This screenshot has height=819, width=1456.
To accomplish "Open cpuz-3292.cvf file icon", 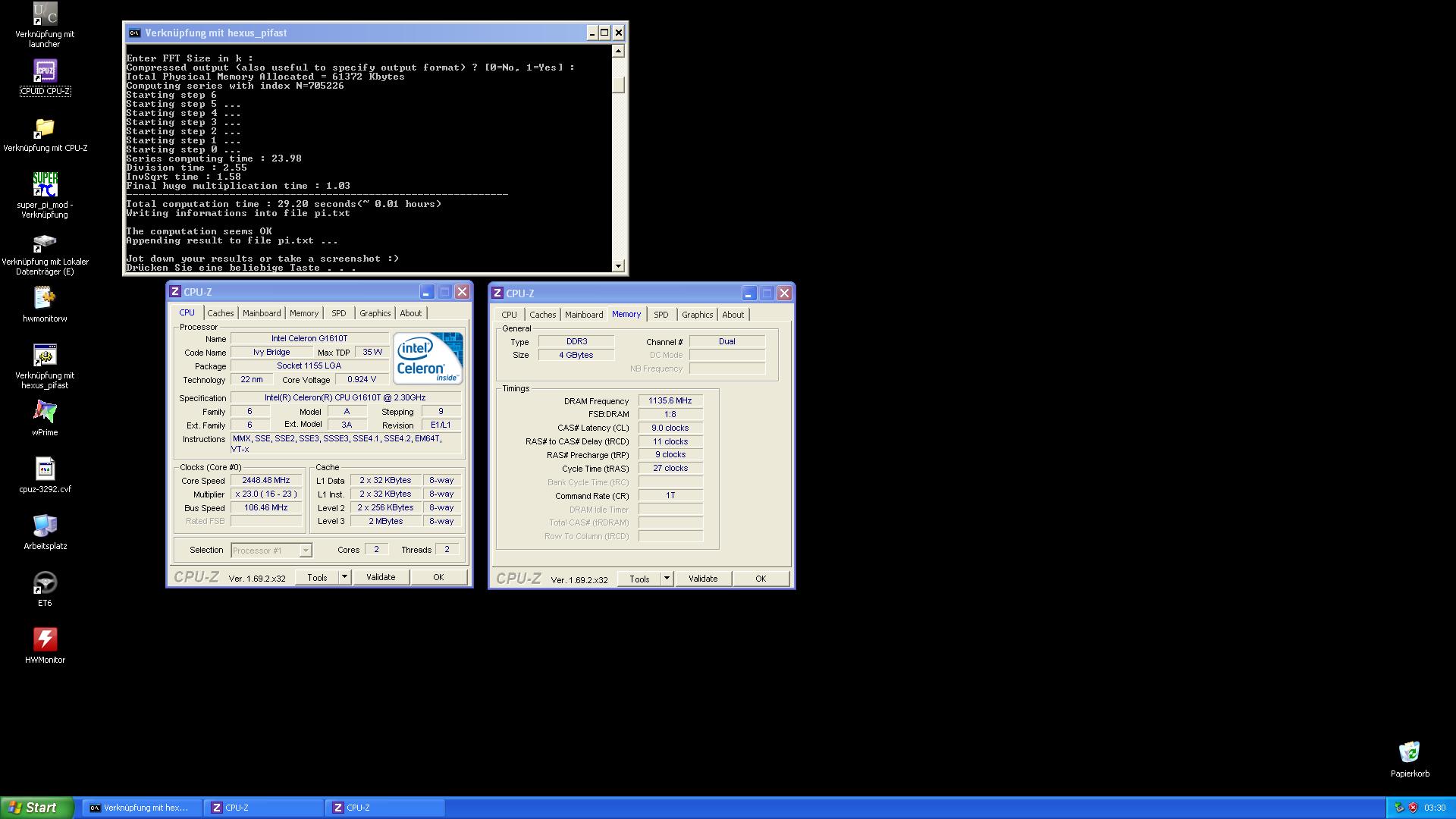I will coord(45,469).
